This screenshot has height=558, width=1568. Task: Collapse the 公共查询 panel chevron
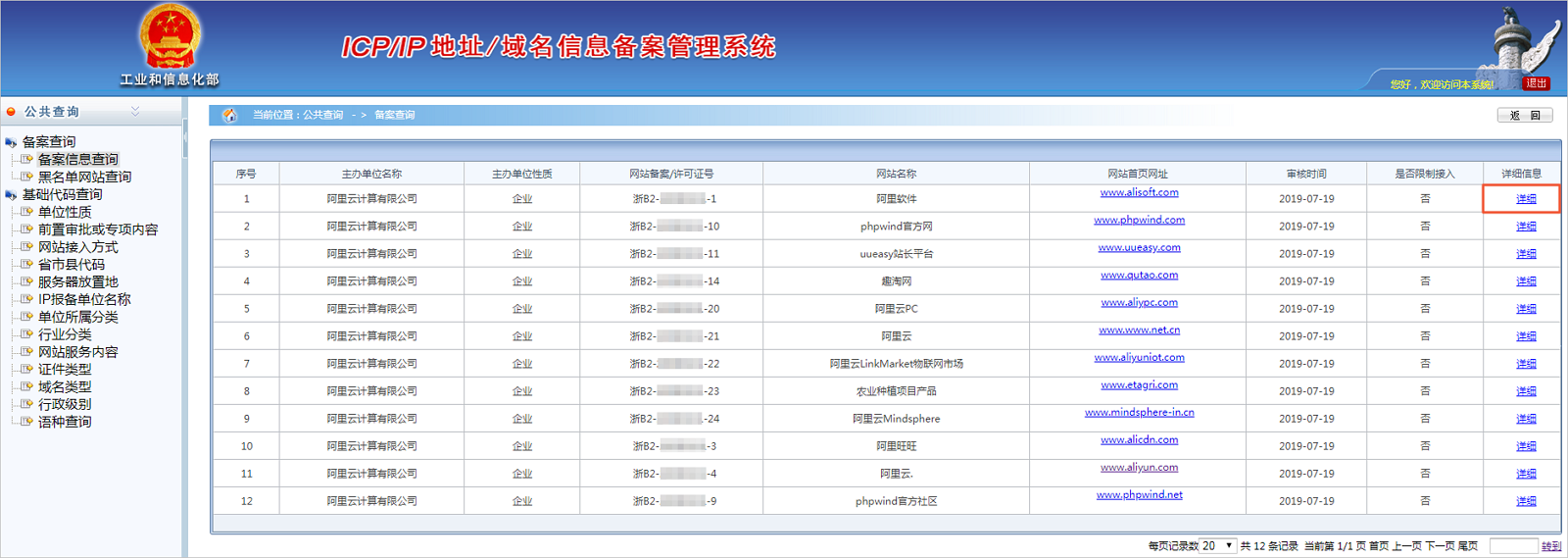[x=135, y=112]
